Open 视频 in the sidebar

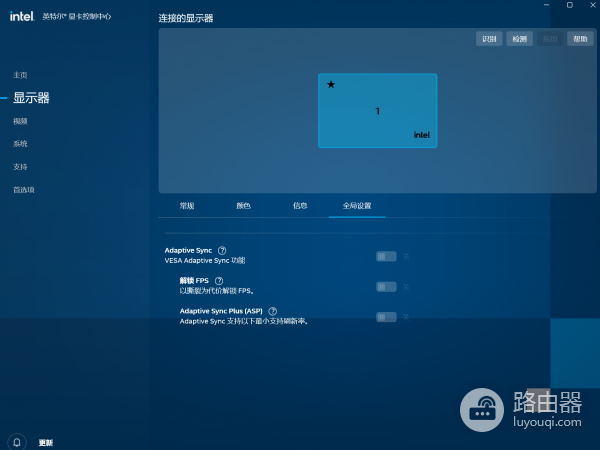point(20,121)
